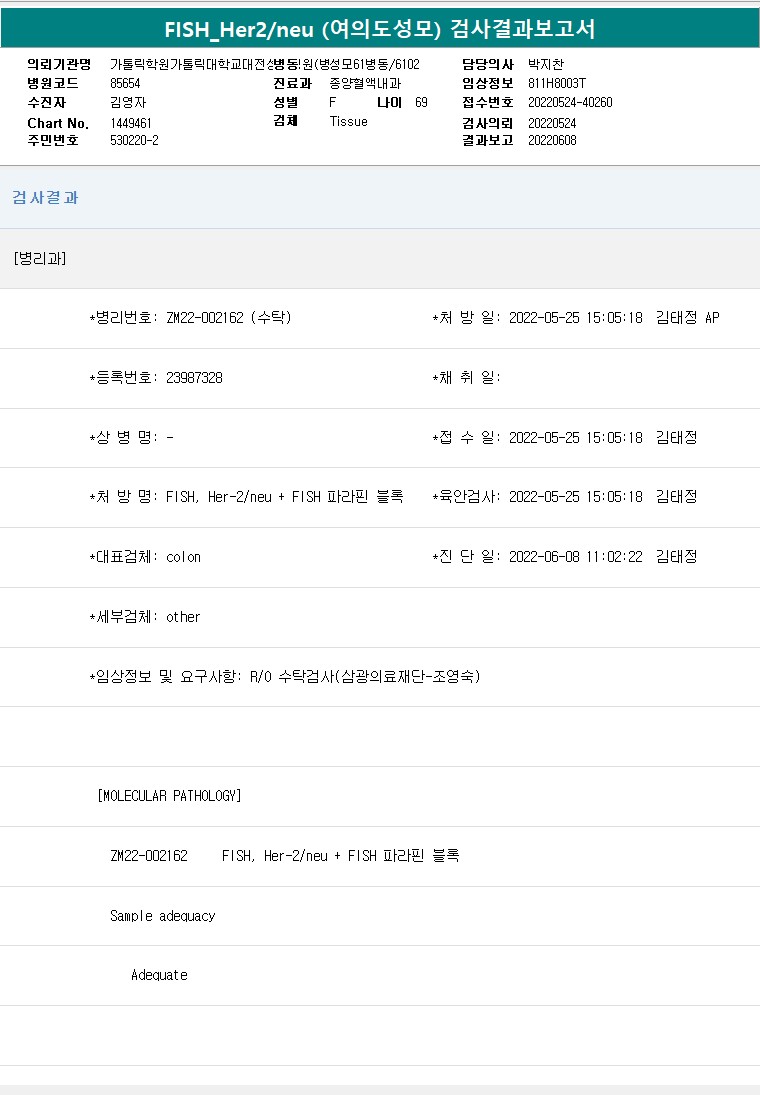
Task: Select specimen type Tissue in header
Action: coord(348,121)
